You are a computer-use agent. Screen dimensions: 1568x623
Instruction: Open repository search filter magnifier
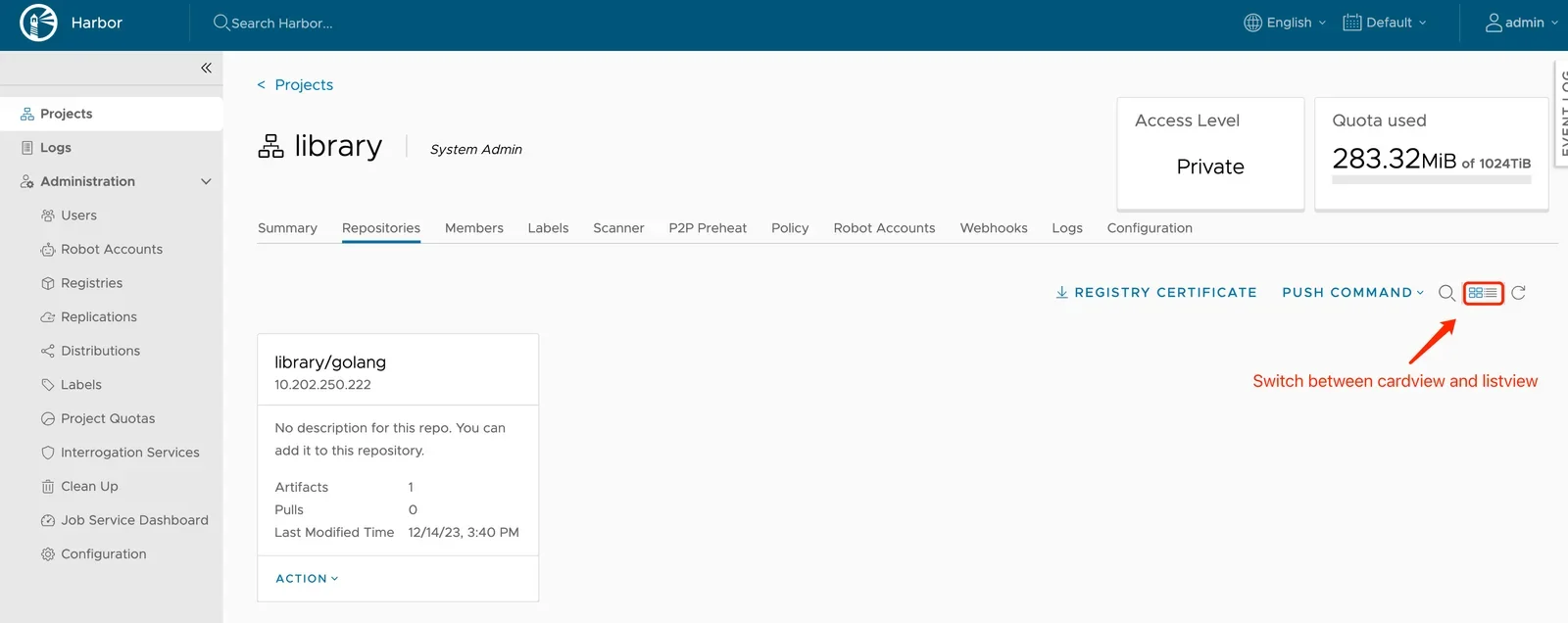tap(1446, 293)
